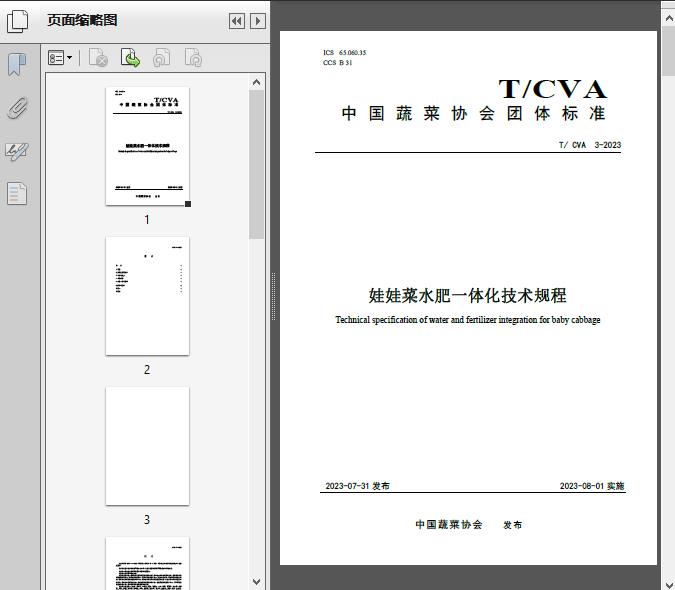Click the '发布' word beside publisher name
The height and width of the screenshot is (590, 675).
(x=512, y=525)
